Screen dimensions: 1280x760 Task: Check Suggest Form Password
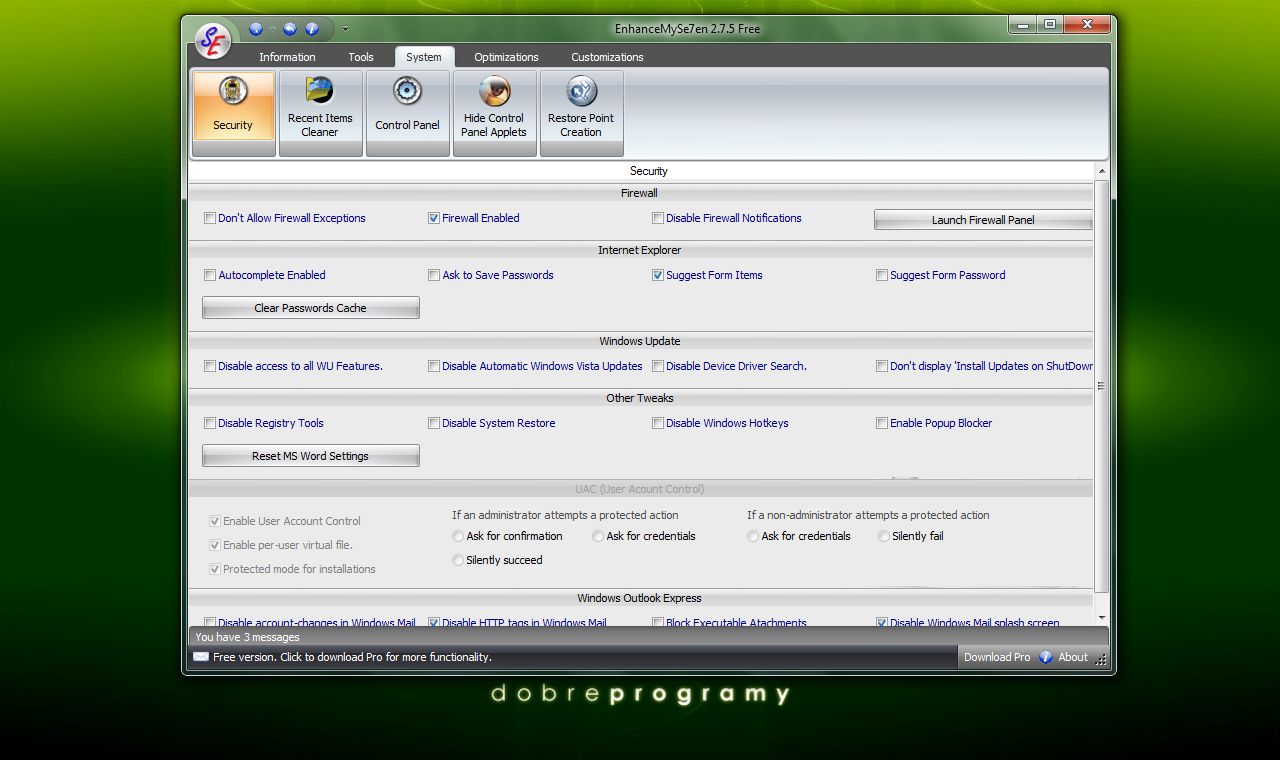point(882,275)
